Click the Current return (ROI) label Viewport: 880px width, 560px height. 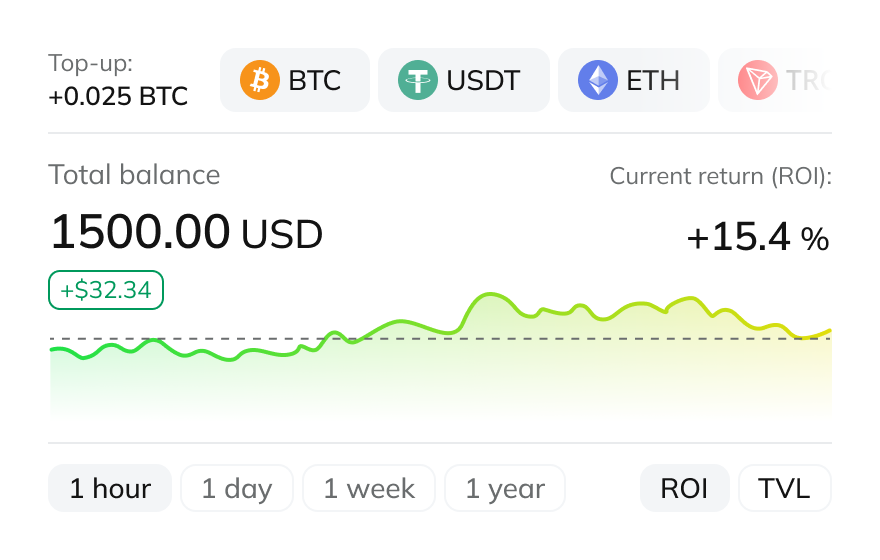[721, 176]
